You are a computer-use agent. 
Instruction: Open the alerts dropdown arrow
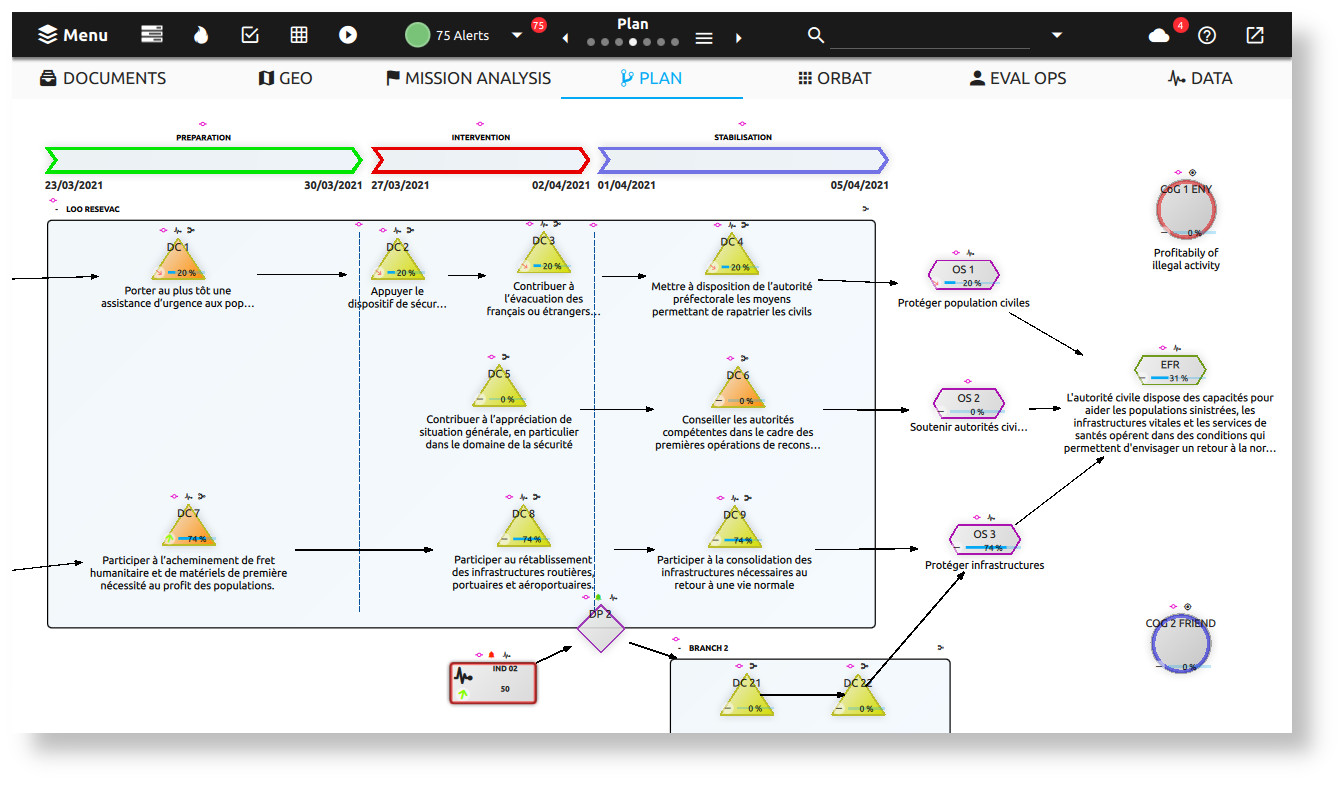[x=517, y=33]
